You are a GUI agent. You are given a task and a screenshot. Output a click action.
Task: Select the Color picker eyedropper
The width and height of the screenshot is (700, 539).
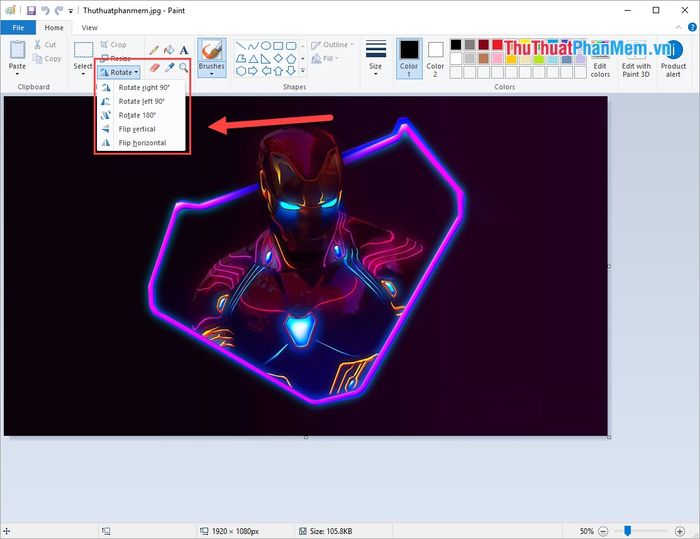click(169, 68)
